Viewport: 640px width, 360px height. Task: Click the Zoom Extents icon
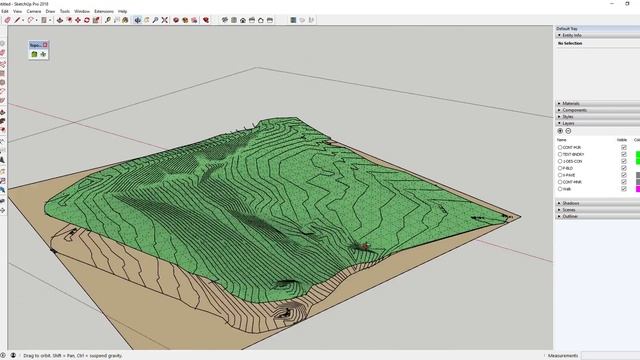(164, 20)
